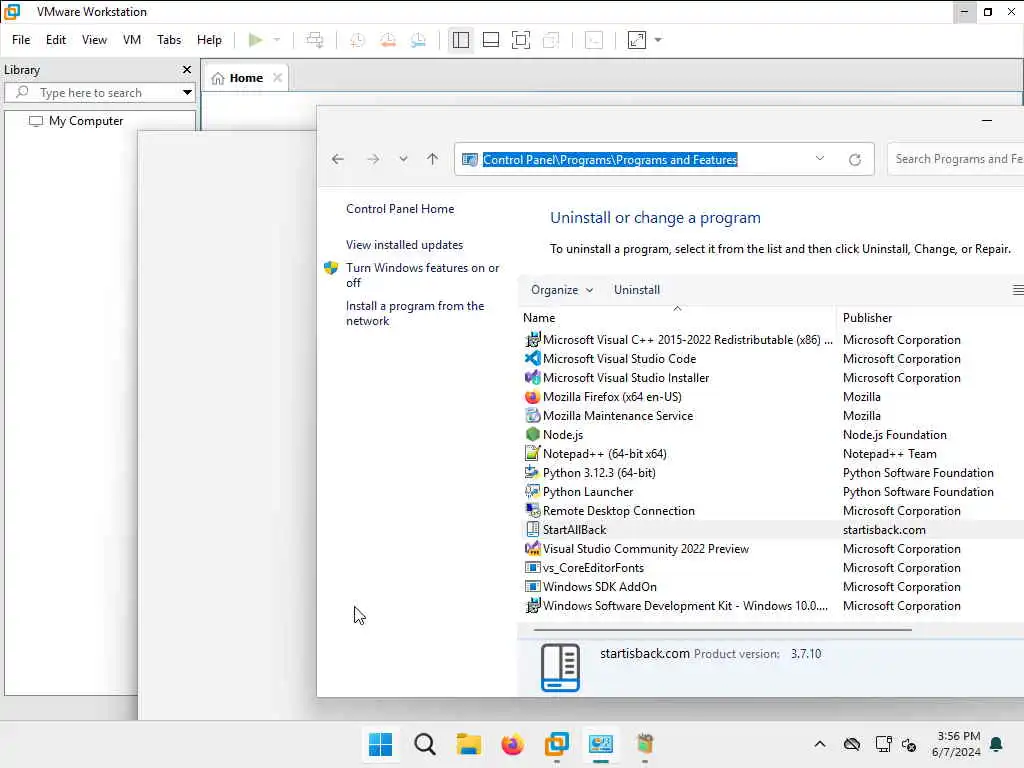Image resolution: width=1024 pixels, height=768 pixels.
Task: Open the stretch mode dropdown arrow
Action: click(x=658, y=40)
